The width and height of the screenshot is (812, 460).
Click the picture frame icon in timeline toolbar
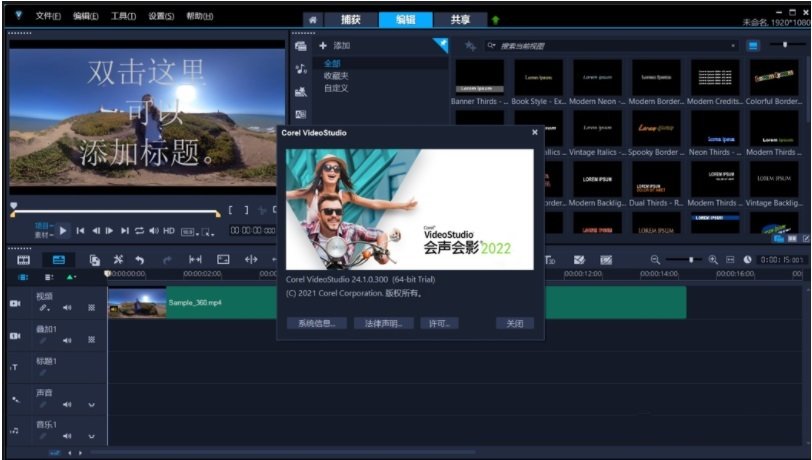coord(223,260)
